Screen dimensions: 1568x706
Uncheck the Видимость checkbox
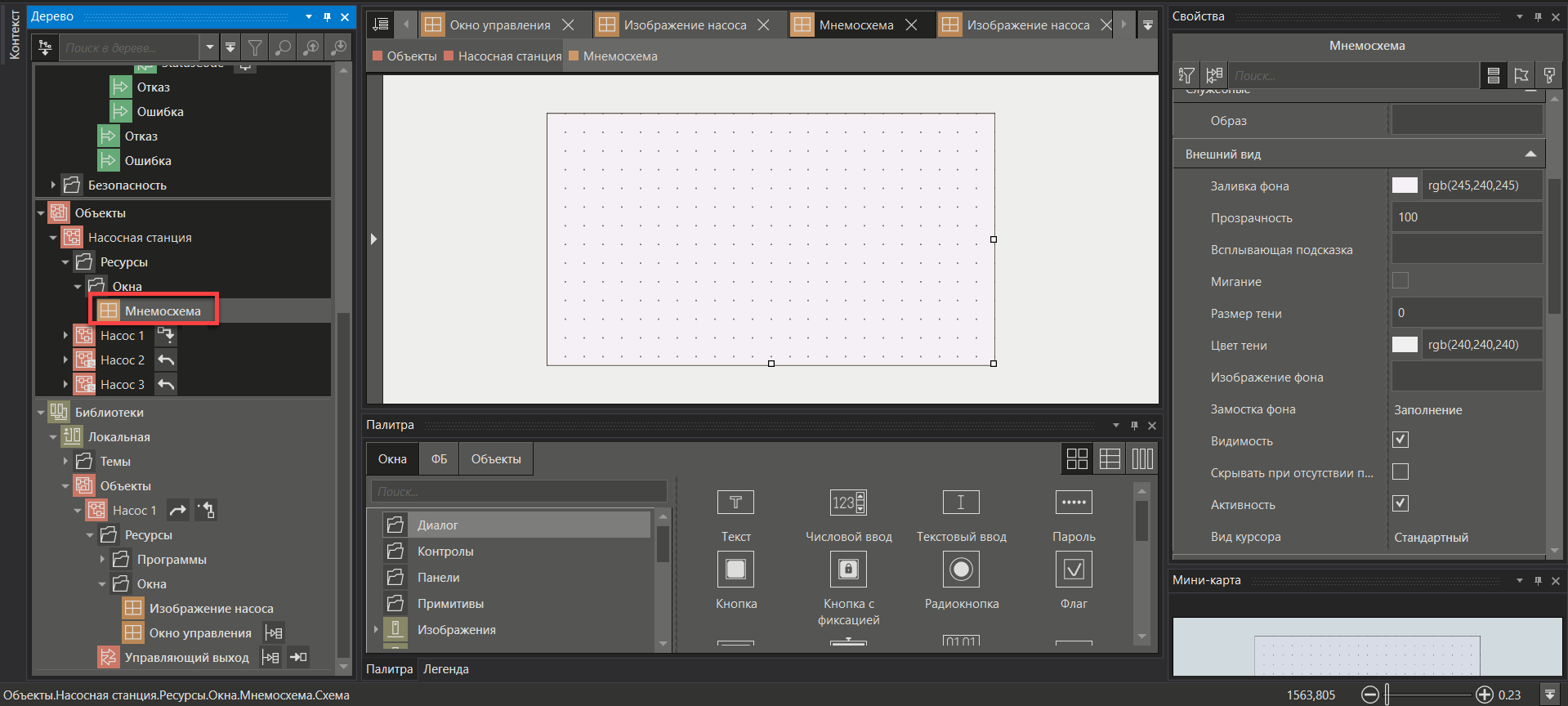[x=1400, y=440]
